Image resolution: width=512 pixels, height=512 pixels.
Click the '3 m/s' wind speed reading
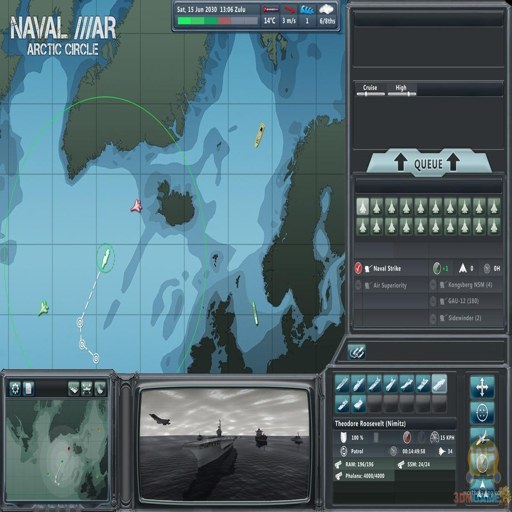click(289, 21)
